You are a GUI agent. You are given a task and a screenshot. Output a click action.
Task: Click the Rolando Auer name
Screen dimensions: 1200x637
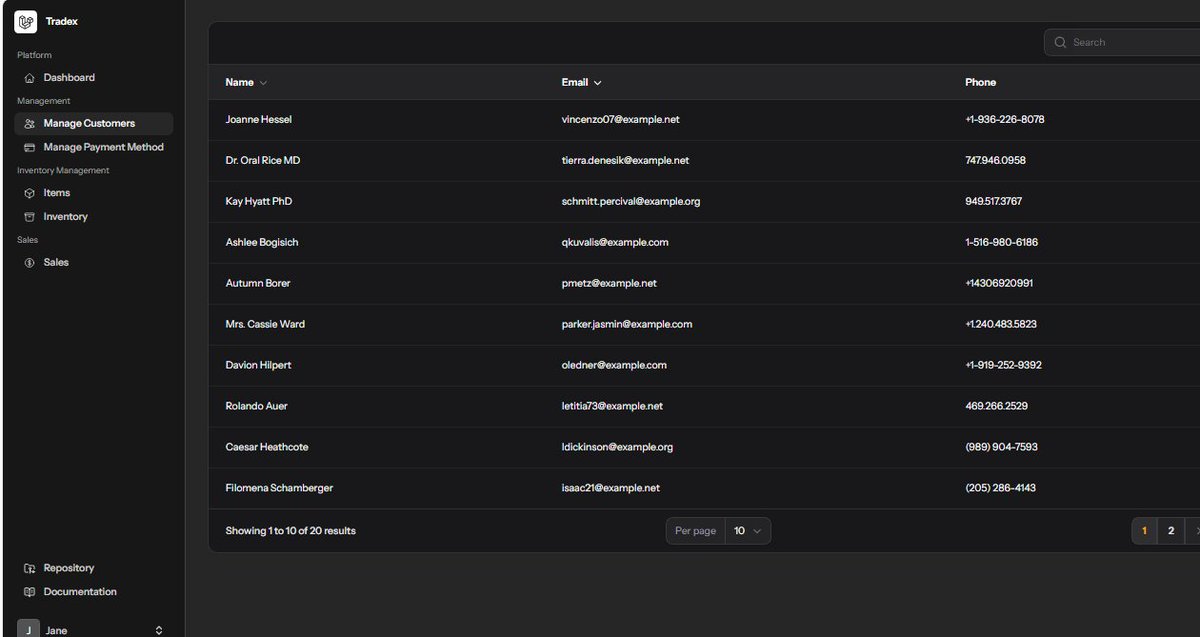coord(257,407)
